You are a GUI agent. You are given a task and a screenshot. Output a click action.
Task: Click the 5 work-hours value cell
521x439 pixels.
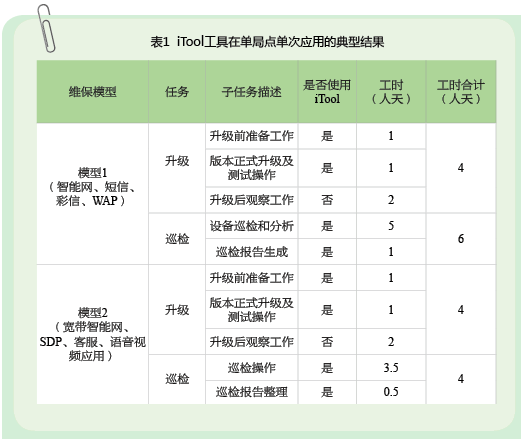[391, 226]
